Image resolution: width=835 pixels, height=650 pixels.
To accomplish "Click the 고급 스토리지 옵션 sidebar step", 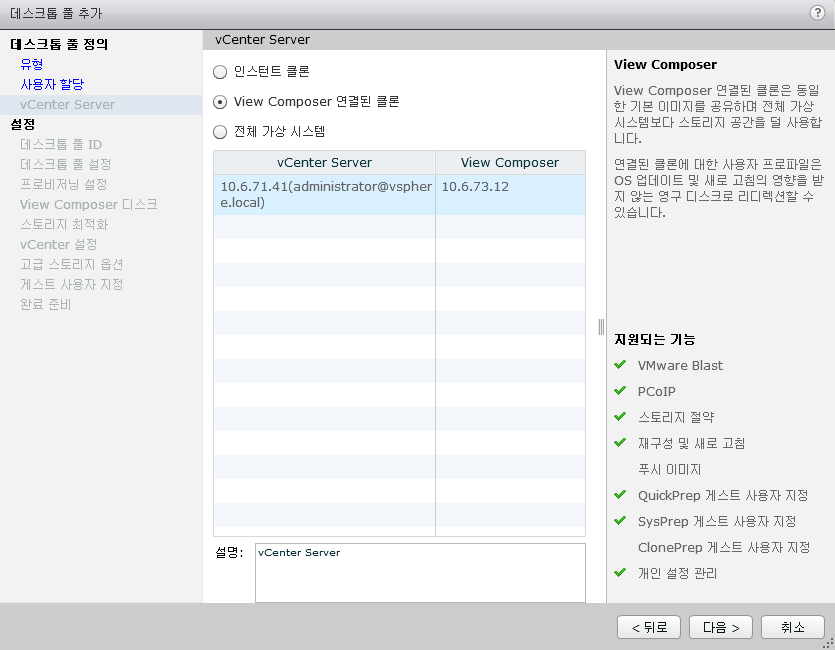I will [x=71, y=264].
